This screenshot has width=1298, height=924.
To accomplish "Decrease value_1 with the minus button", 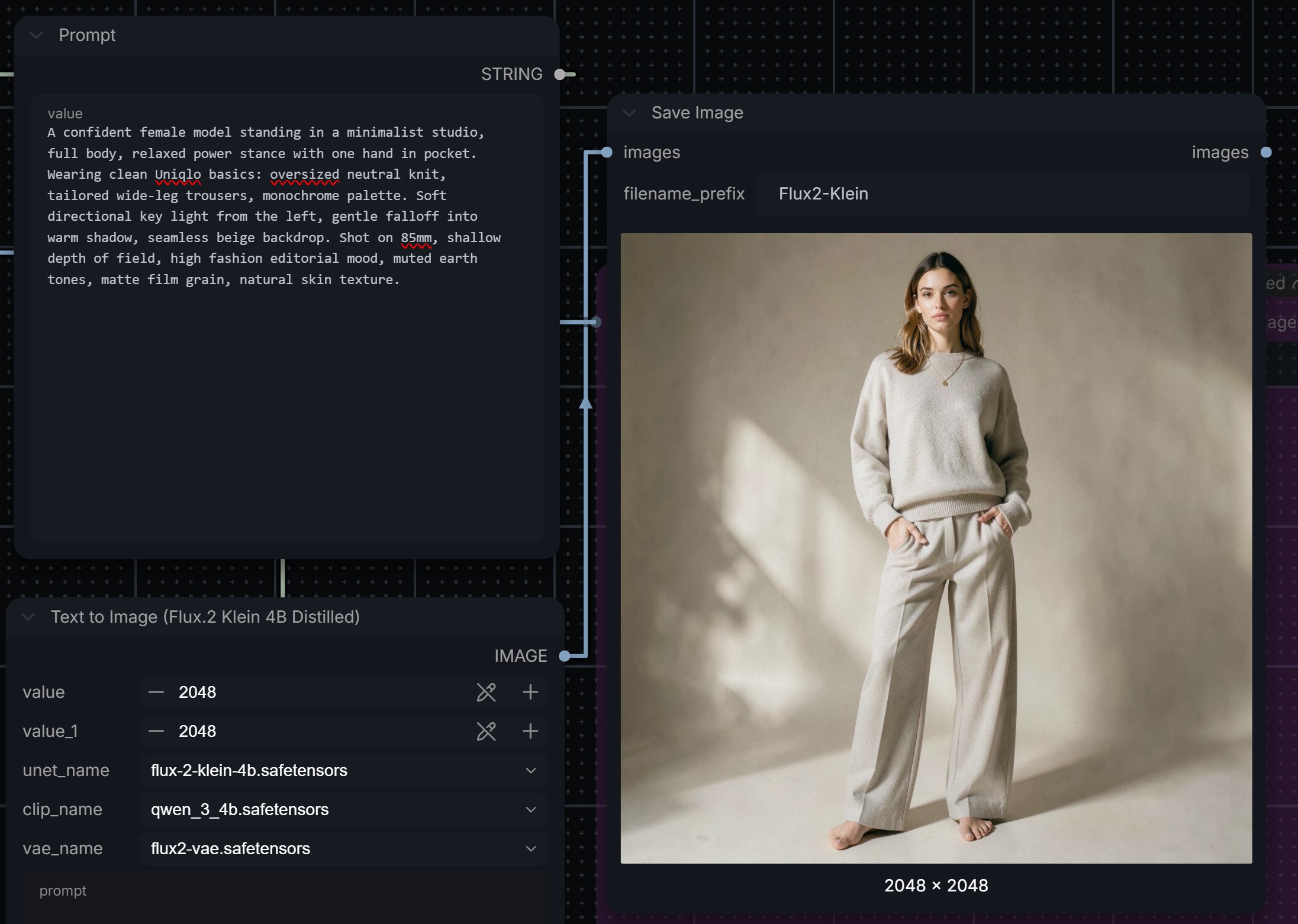I will click(156, 731).
